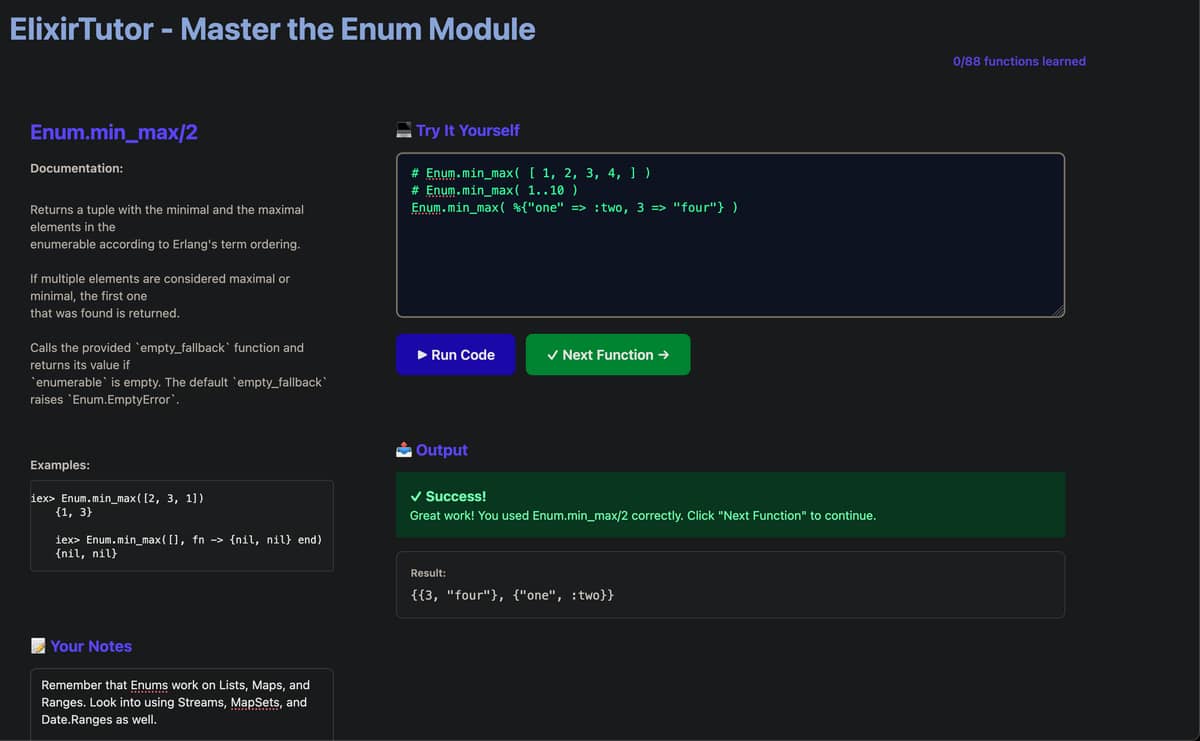Click into the Your Notes text area
Image resolution: width=1200 pixels, height=741 pixels.
coord(181,702)
